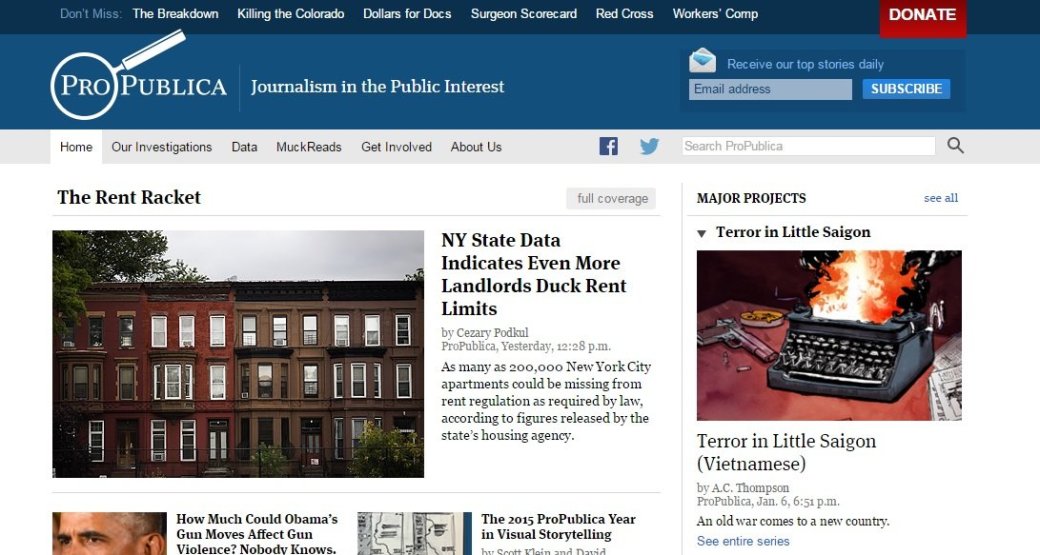1040x555 pixels.
Task: Open NY State Data Landlords headline
Action: click(534, 274)
